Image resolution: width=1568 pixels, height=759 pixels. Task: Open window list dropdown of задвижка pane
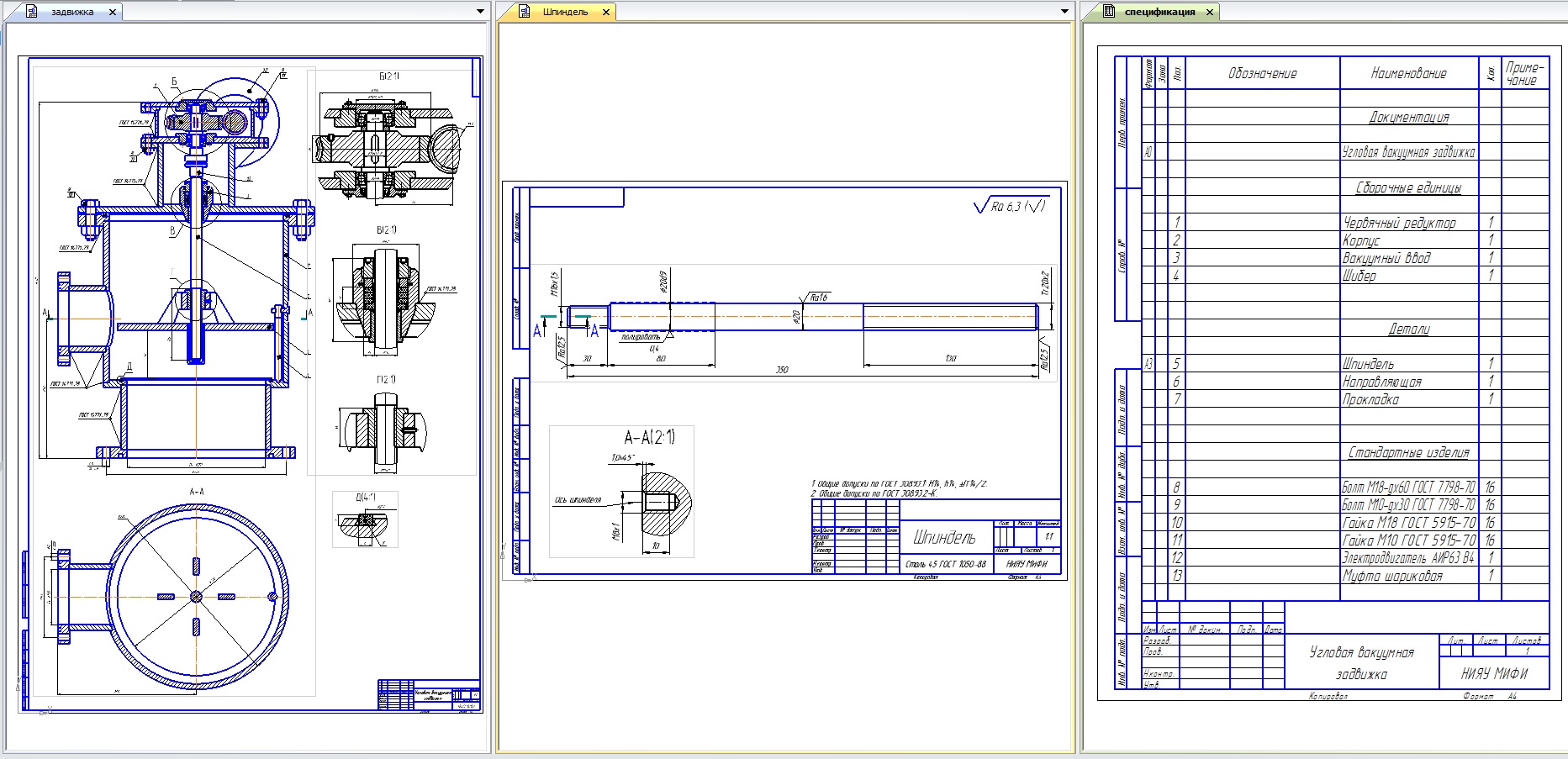pos(481,12)
